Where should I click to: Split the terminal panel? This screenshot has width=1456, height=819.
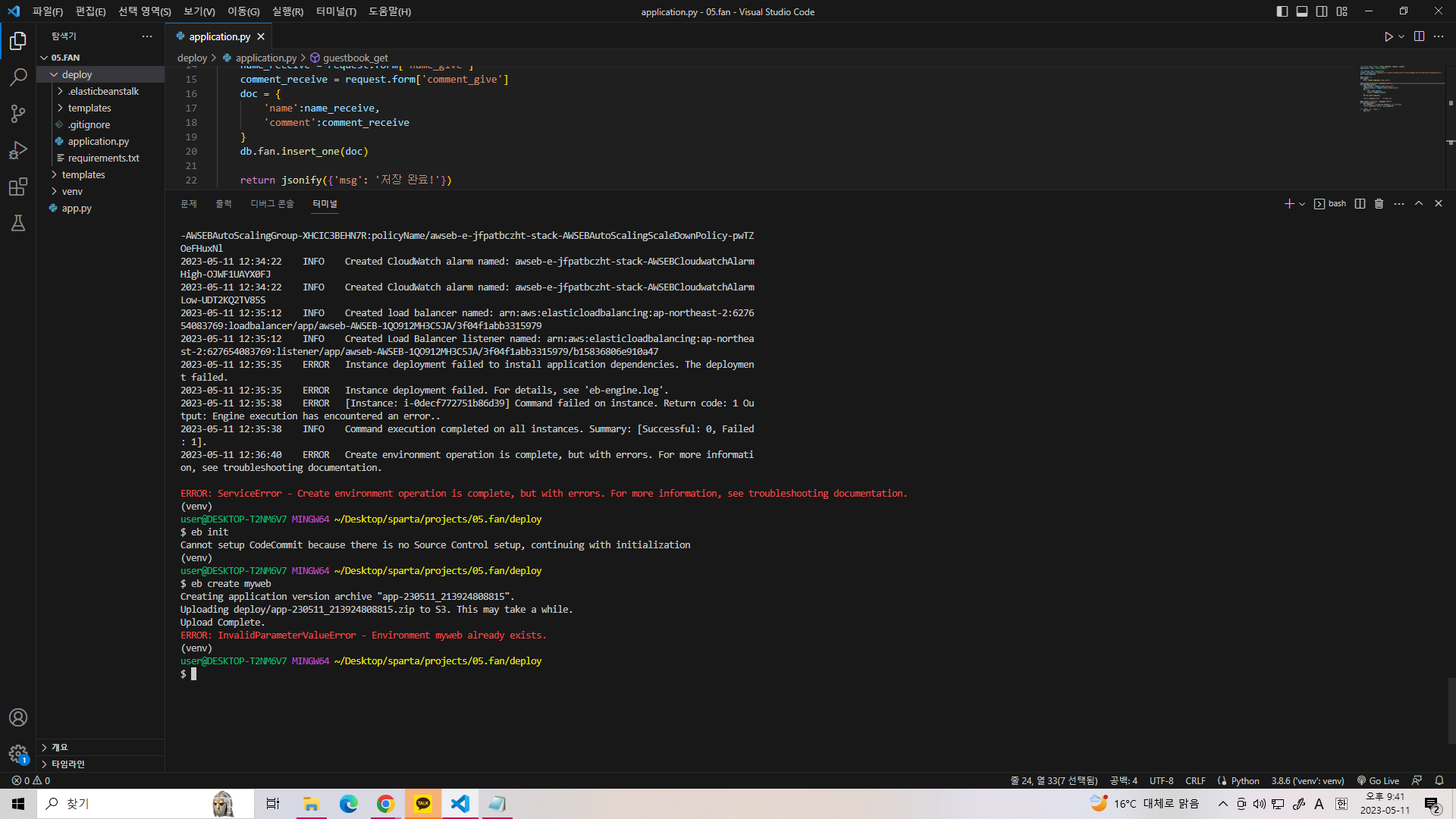pyautogui.click(x=1360, y=204)
